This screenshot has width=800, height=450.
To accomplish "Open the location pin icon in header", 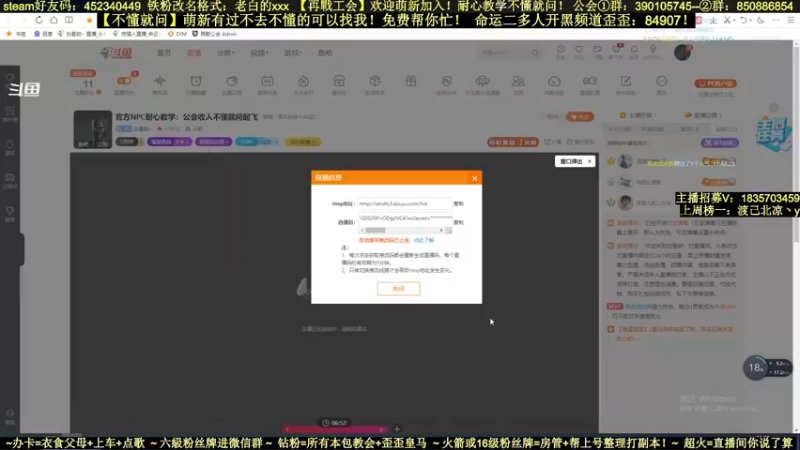I will 653,51.
